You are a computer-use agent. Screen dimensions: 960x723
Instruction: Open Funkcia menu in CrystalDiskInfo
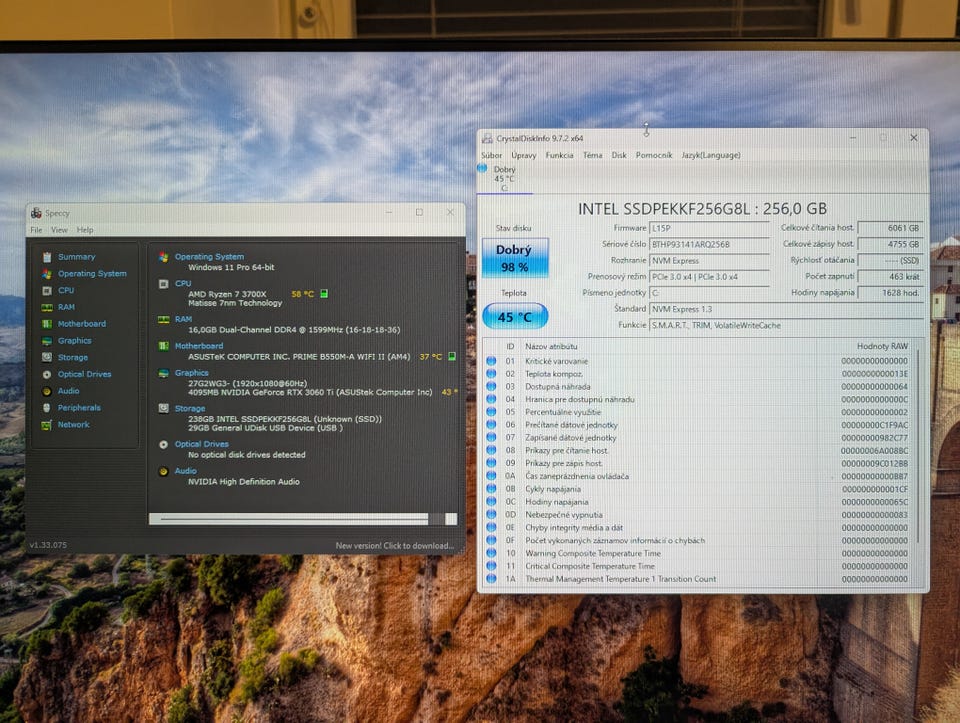point(560,155)
